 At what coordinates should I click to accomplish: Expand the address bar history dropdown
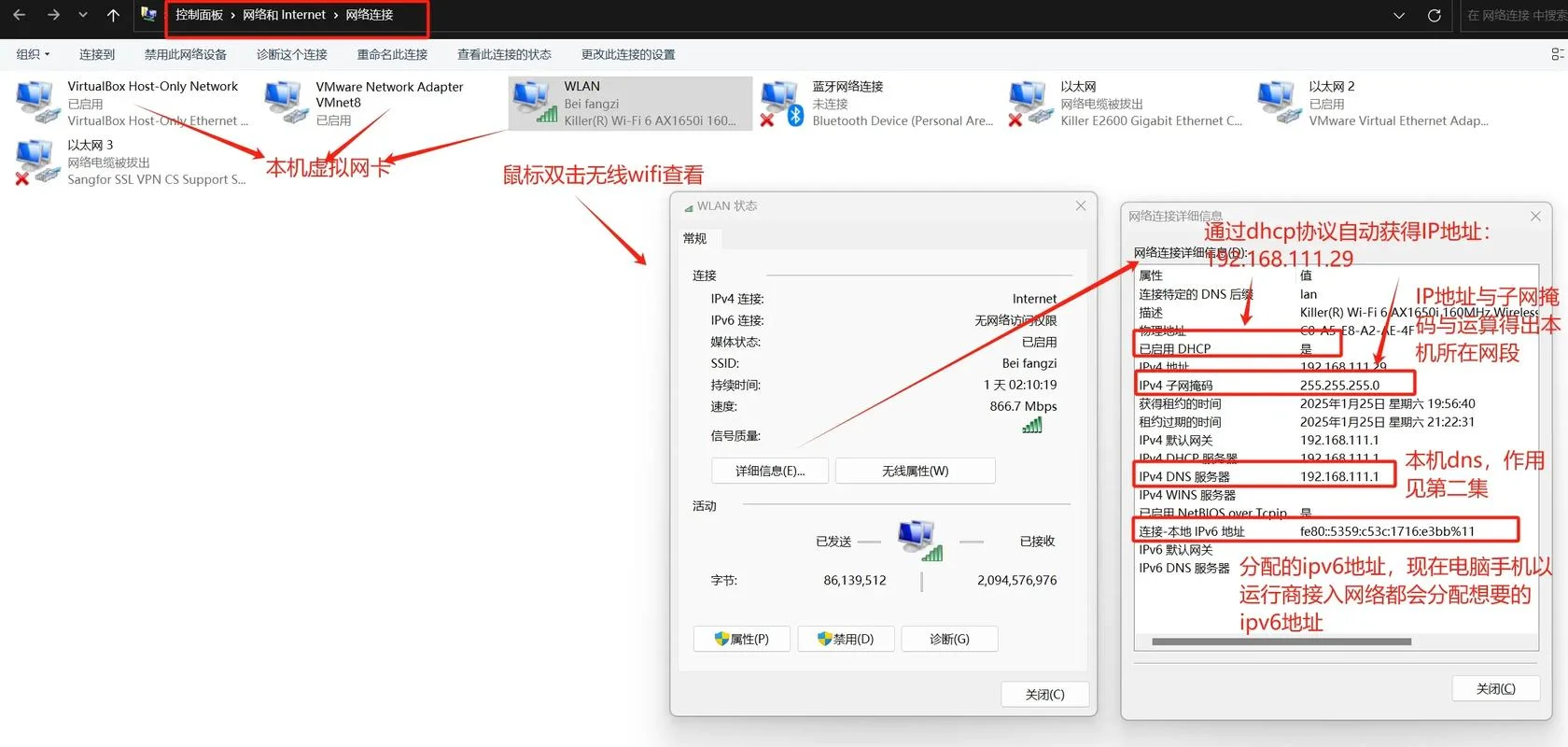(x=1399, y=15)
